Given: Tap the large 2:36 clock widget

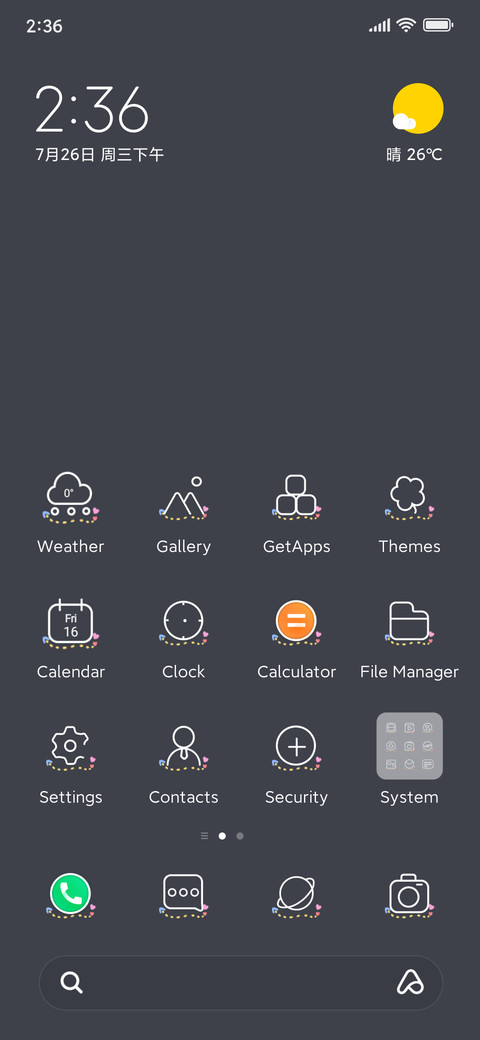Looking at the screenshot, I should point(91,109).
